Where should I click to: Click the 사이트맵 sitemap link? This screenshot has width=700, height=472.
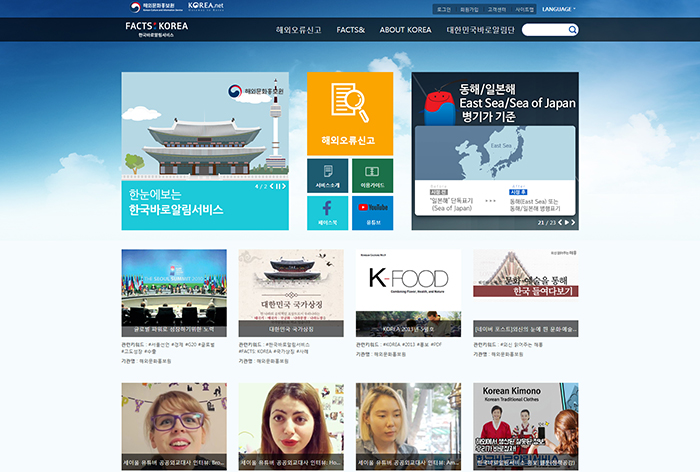click(x=524, y=9)
